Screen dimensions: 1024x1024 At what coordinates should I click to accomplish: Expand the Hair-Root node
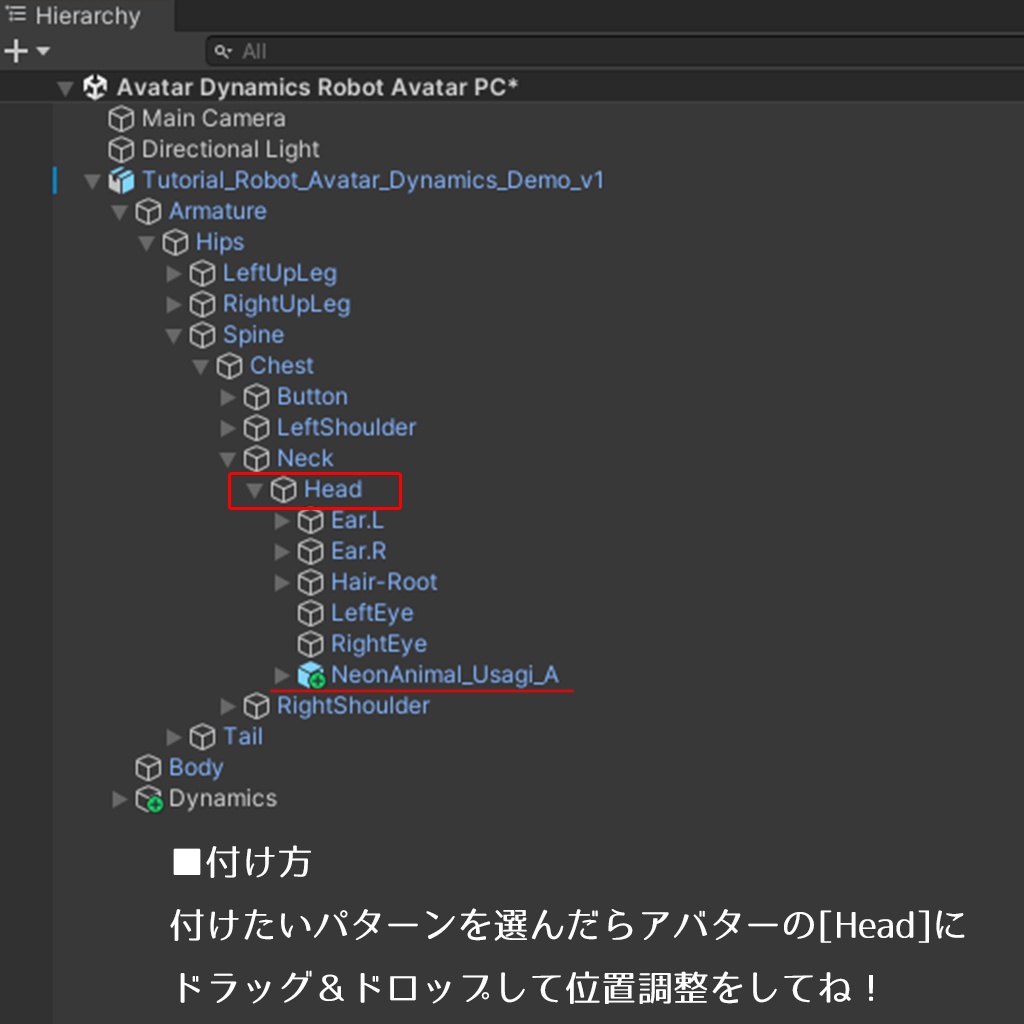[281, 583]
